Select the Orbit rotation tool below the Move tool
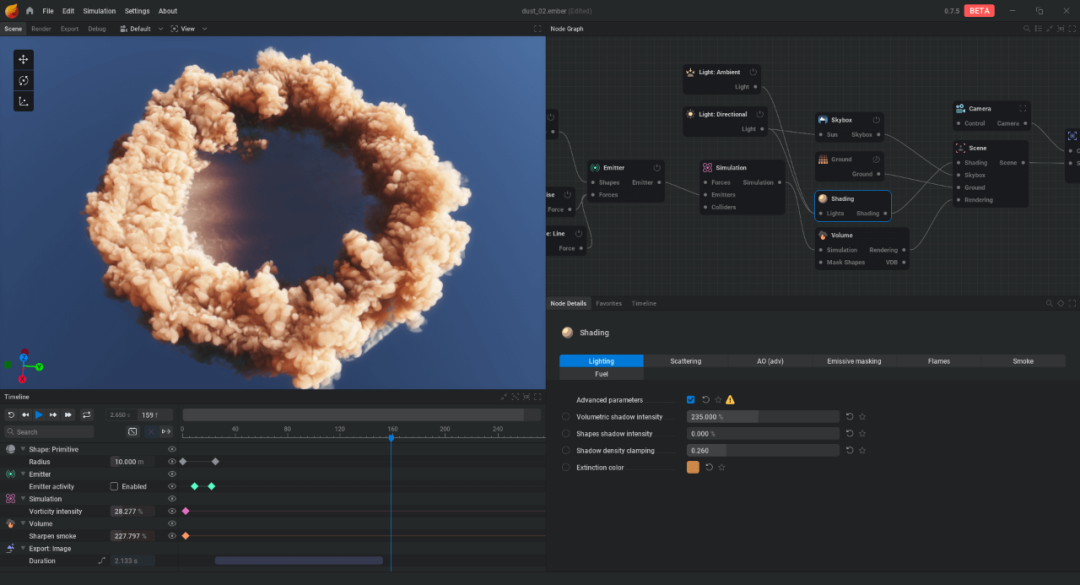Viewport: 1080px width, 585px height. [23, 80]
